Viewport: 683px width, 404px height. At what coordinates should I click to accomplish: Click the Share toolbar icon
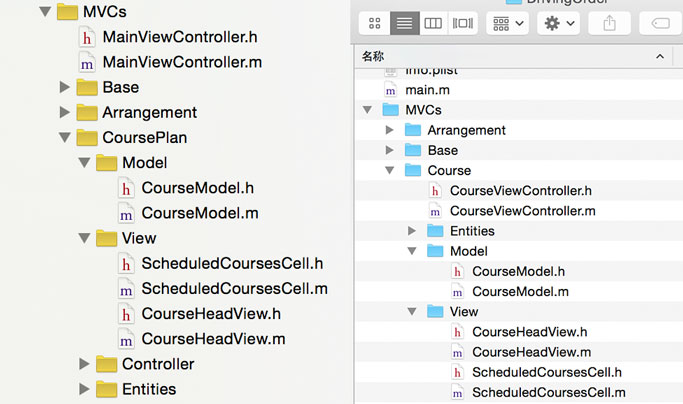pos(609,23)
